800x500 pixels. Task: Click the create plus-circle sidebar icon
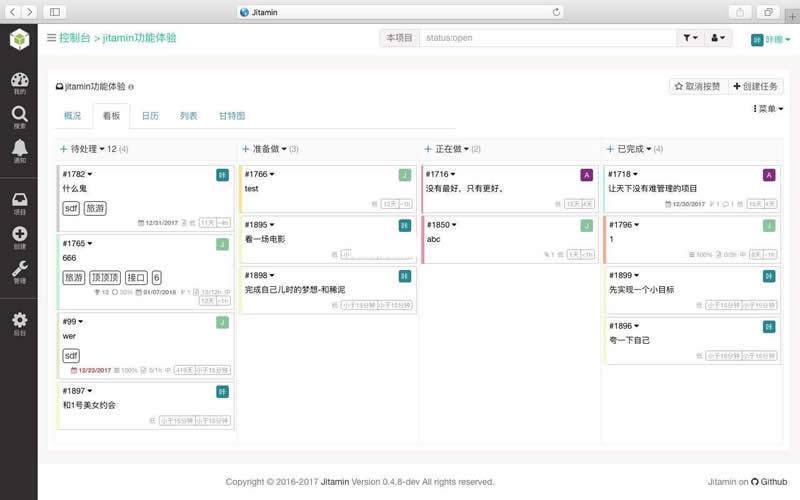point(19,236)
